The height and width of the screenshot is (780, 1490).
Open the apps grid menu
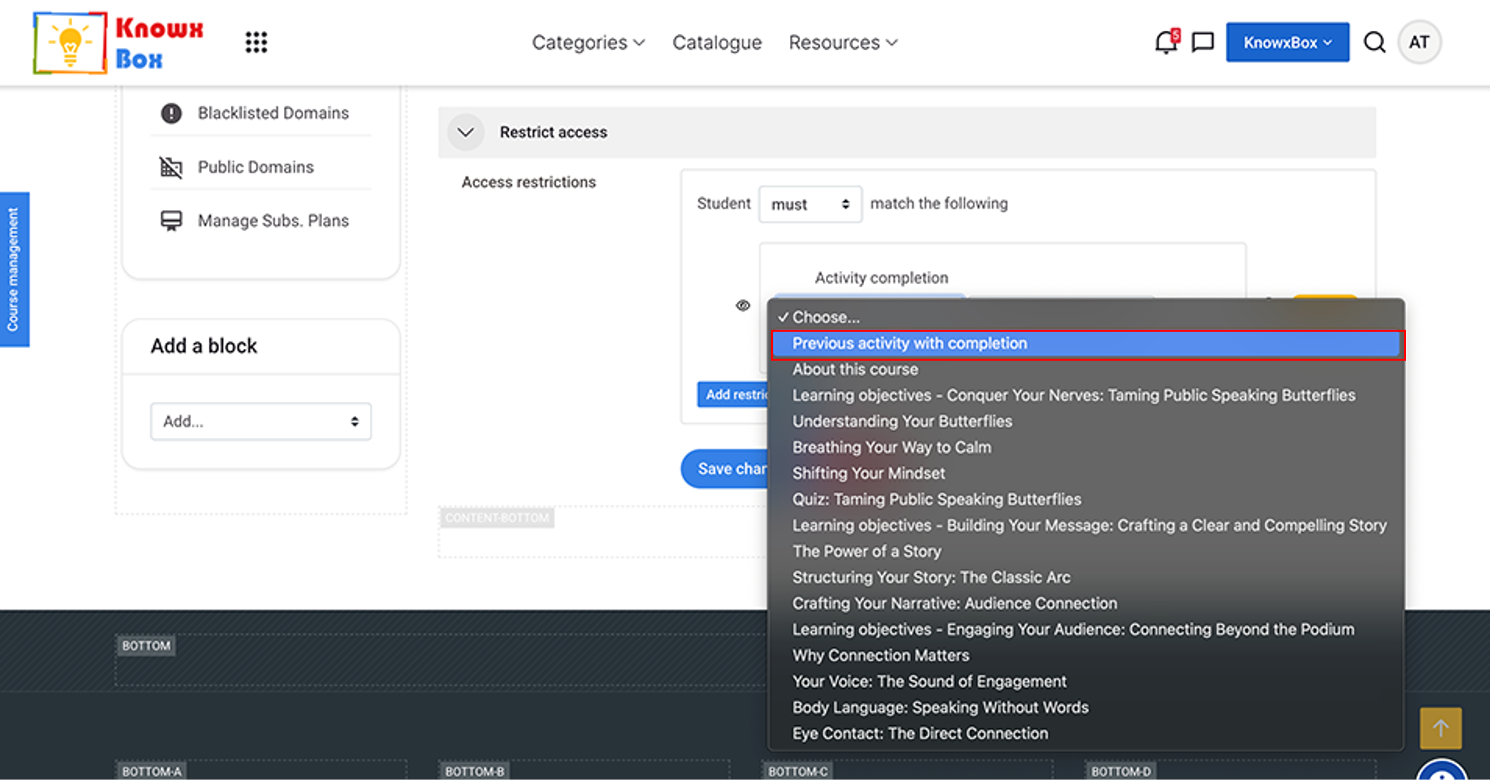coord(256,42)
